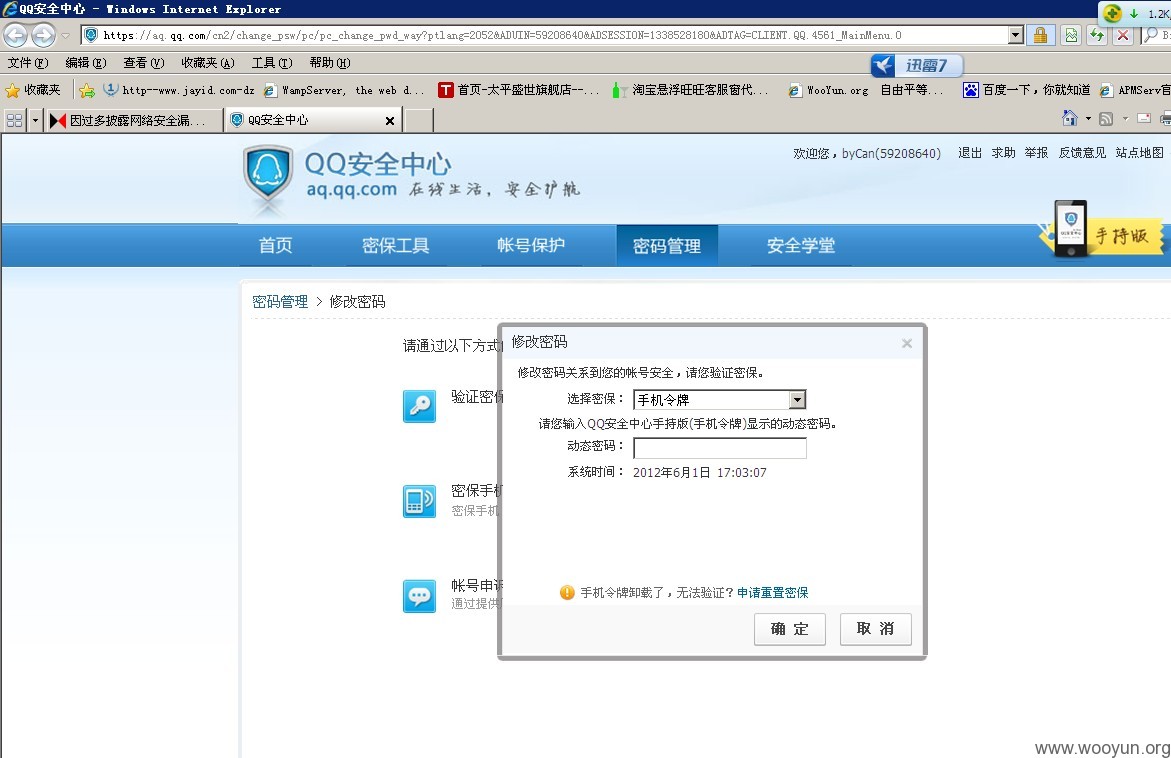1171x758 pixels.
Task: Click the Quick Tabs grid icon
Action: (14, 119)
